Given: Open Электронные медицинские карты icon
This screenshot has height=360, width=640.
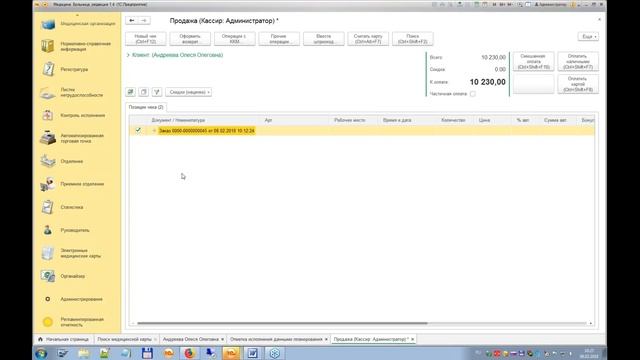Looking at the screenshot, I should 48,253.
